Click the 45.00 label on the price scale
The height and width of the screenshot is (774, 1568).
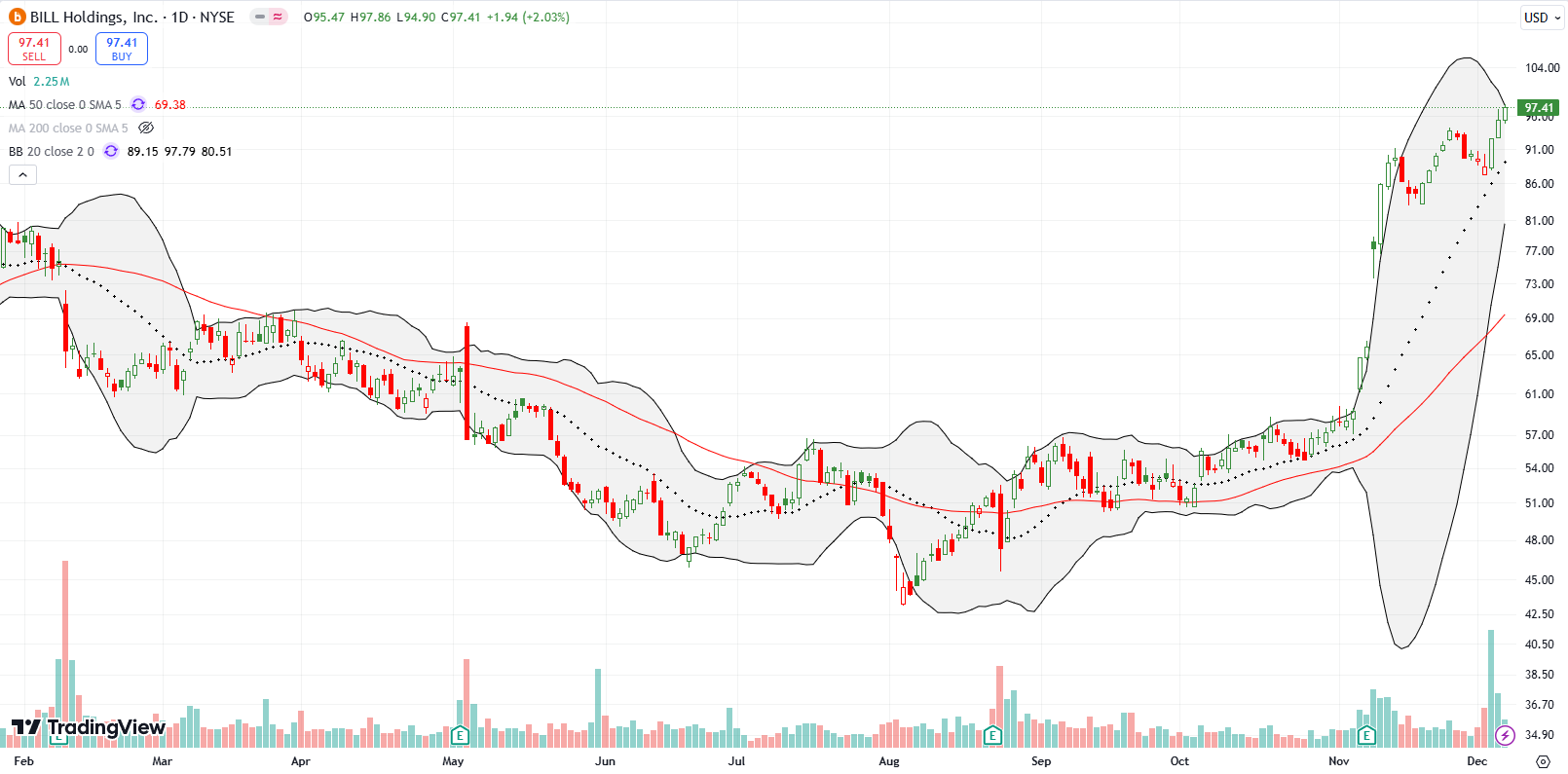coord(1540,580)
